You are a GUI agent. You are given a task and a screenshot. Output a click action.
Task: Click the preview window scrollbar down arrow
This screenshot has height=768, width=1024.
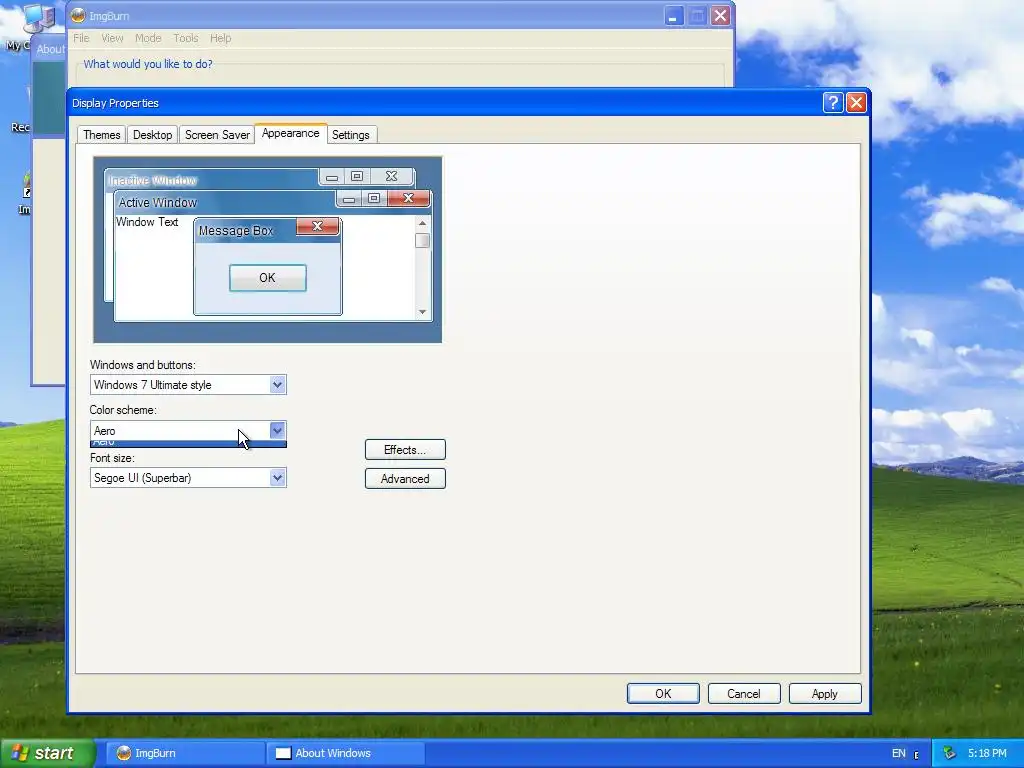coord(423,312)
